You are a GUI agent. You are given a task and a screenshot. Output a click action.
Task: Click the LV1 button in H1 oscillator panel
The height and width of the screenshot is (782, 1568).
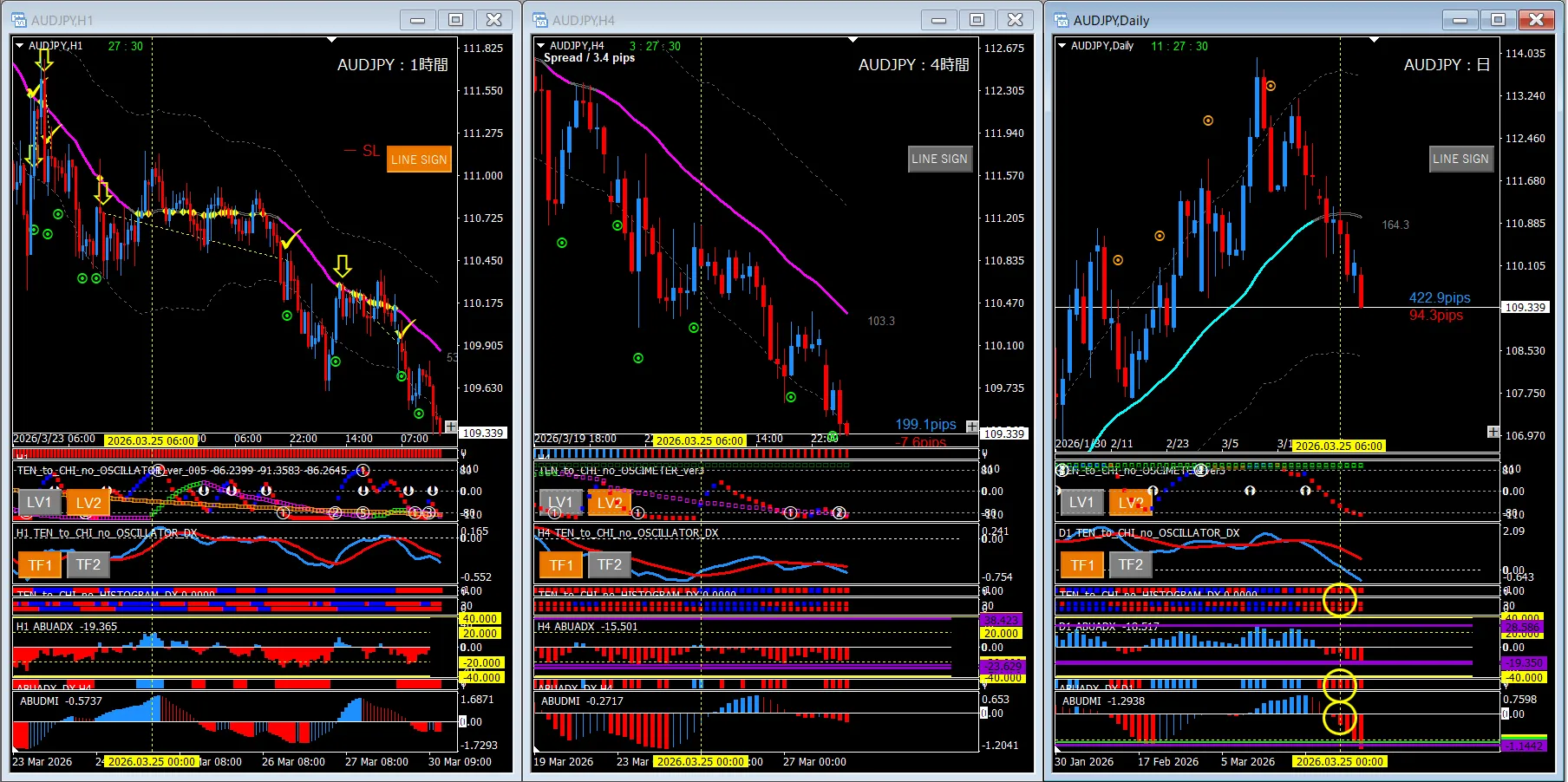(39, 502)
